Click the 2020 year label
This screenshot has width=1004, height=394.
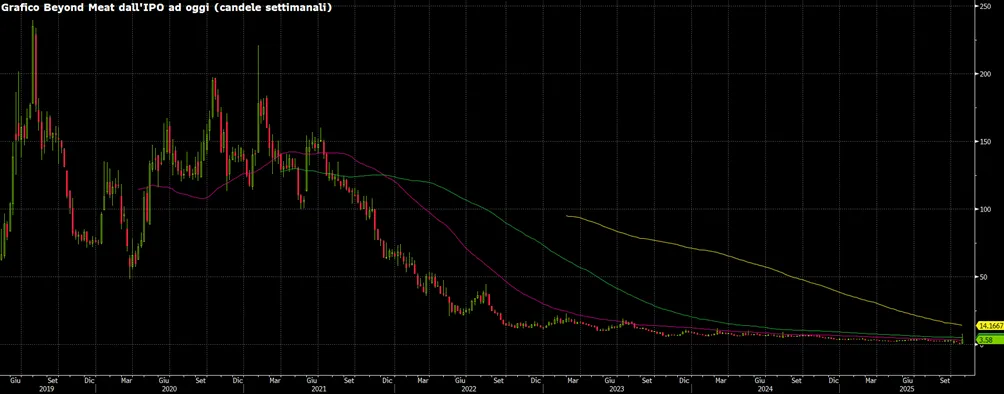[x=170, y=388]
